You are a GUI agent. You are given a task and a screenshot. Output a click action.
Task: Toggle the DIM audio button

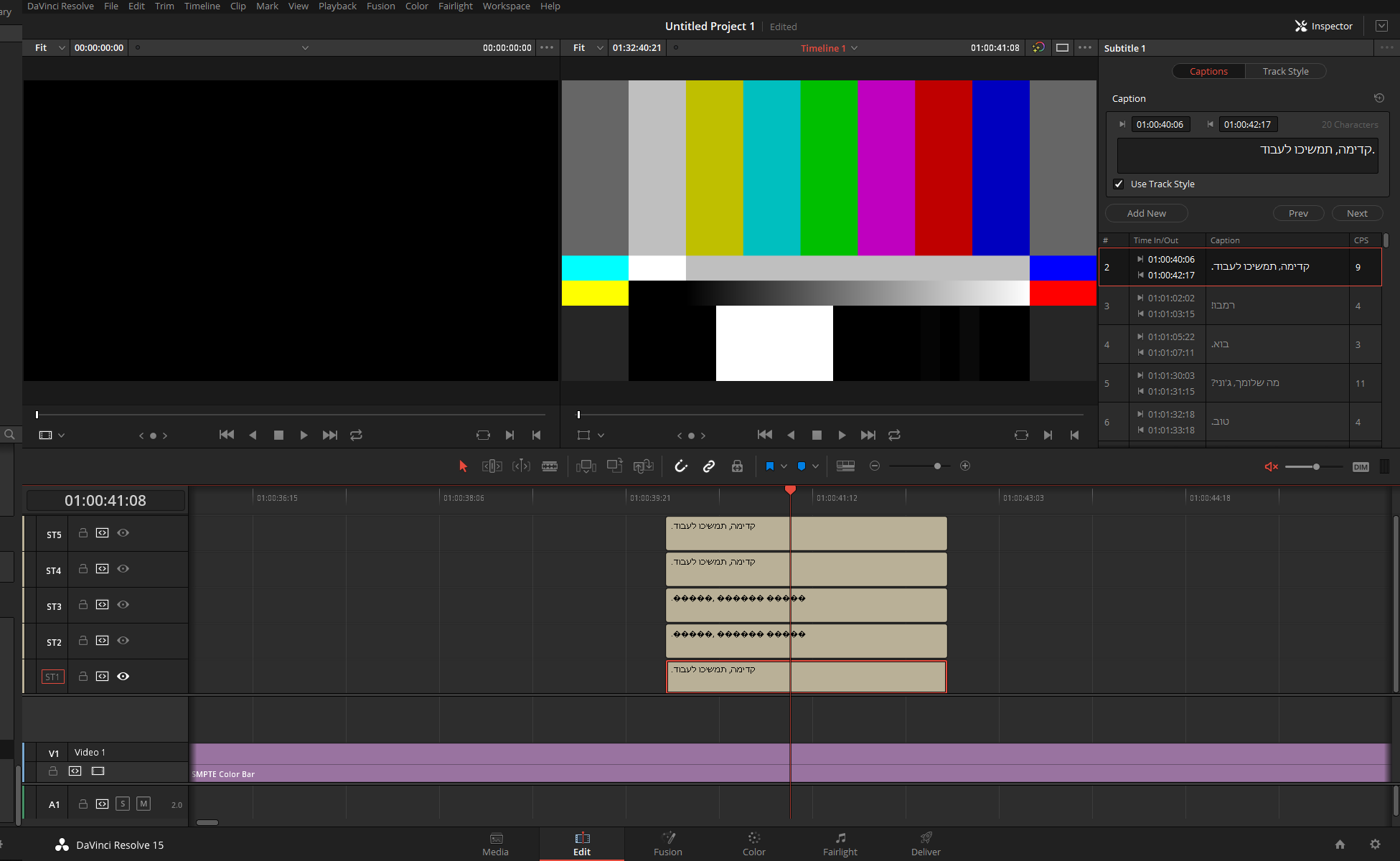[x=1361, y=467]
